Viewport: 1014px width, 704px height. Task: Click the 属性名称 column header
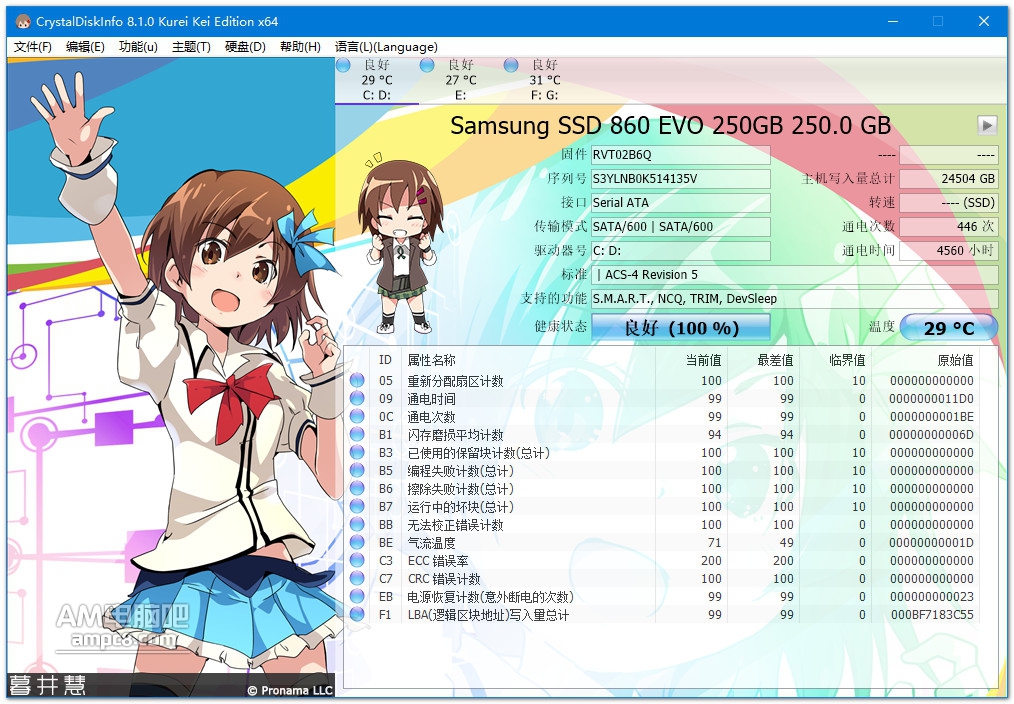tap(528, 360)
